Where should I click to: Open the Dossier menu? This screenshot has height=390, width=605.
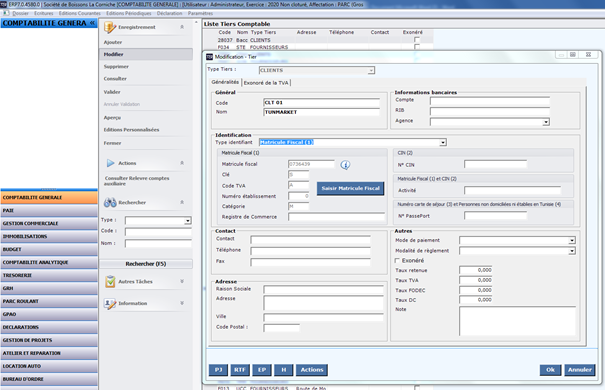(x=20, y=13)
